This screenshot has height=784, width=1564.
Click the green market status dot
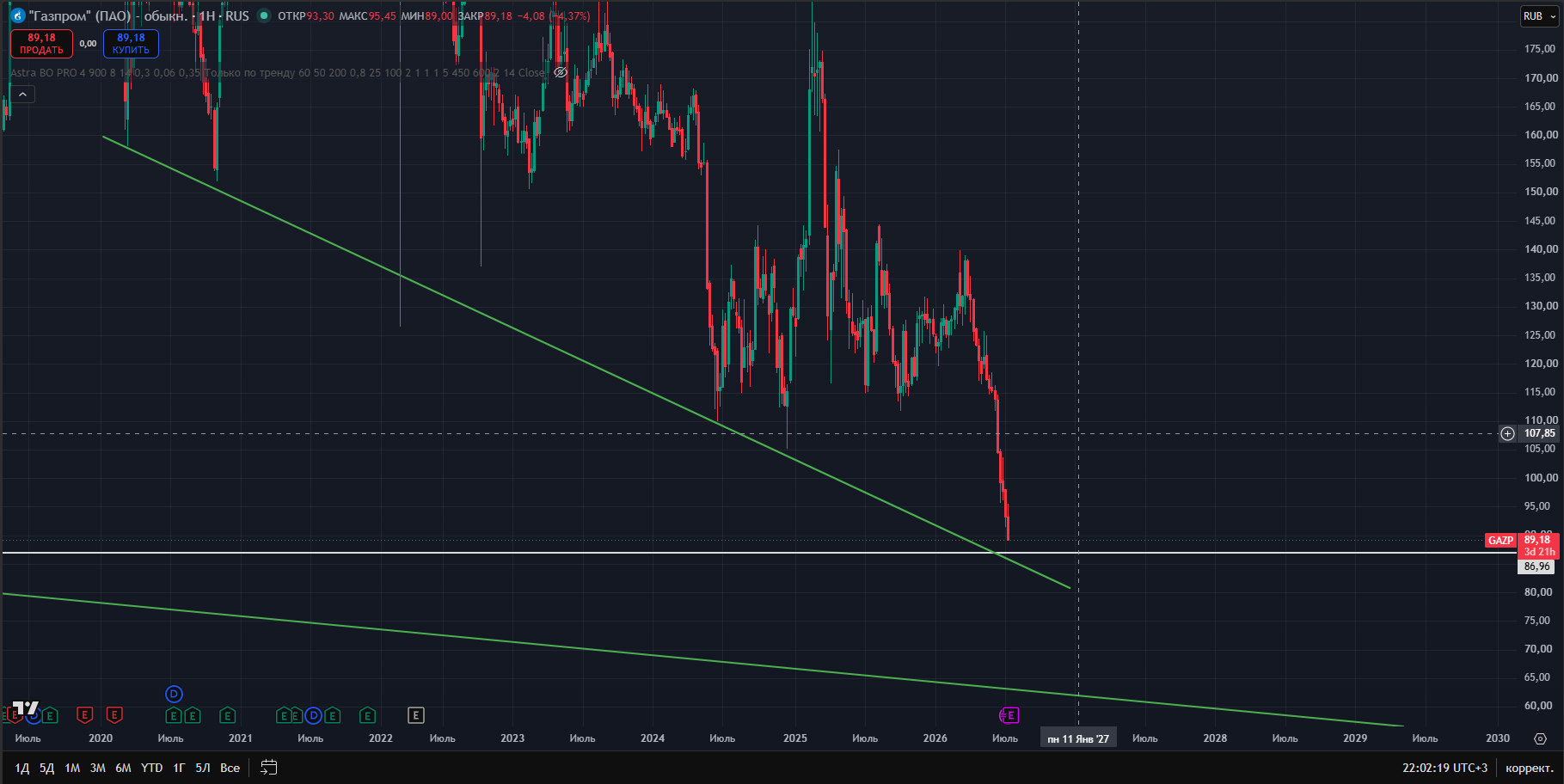click(x=264, y=15)
